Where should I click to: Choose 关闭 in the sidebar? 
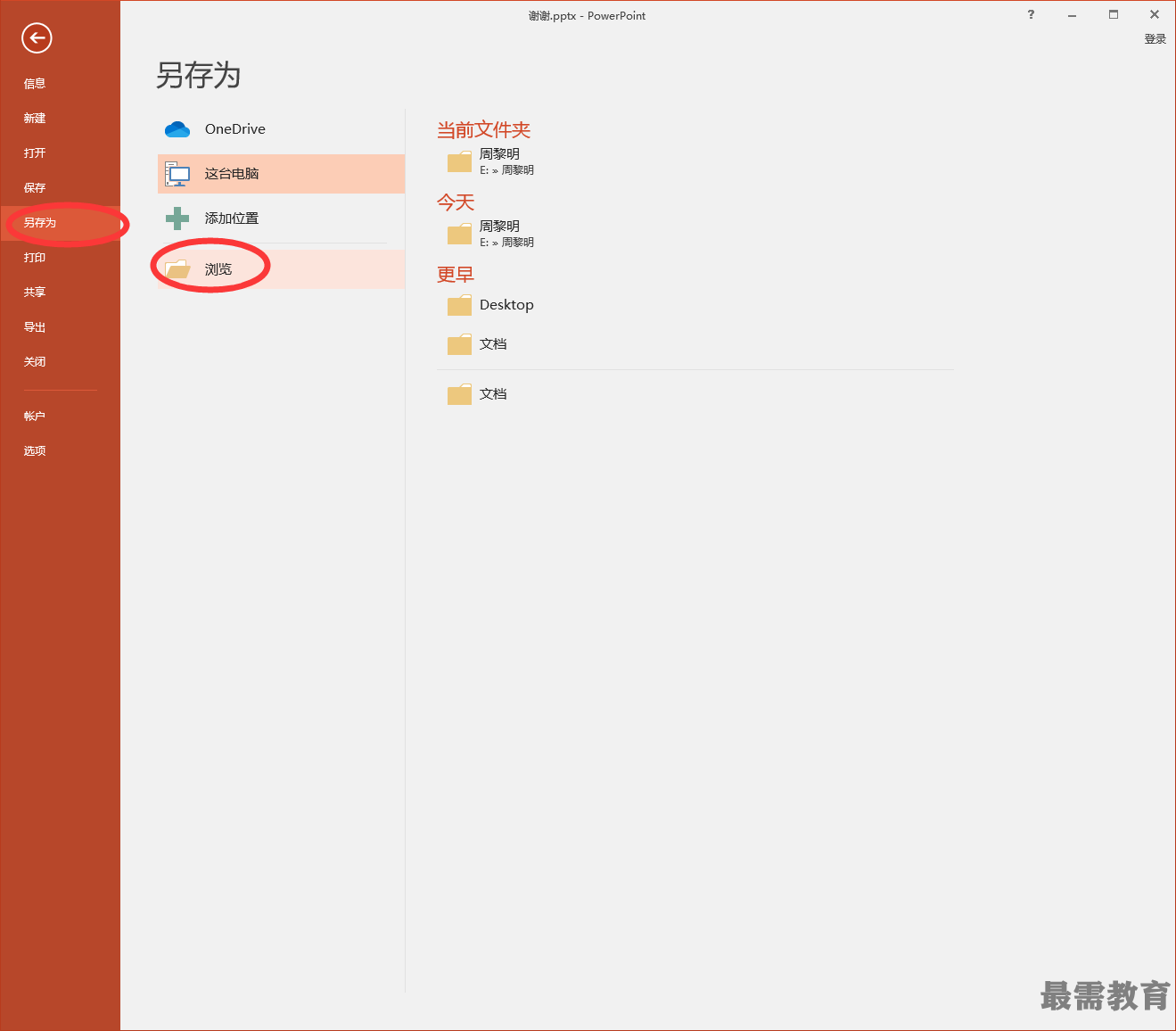(x=61, y=362)
